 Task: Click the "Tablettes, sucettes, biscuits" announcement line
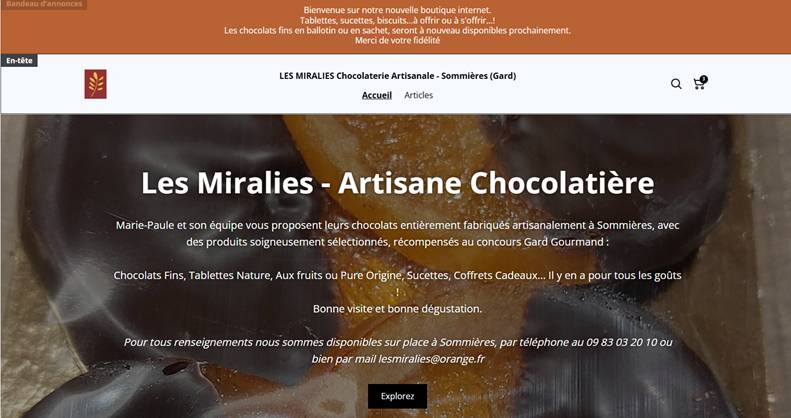(398, 20)
